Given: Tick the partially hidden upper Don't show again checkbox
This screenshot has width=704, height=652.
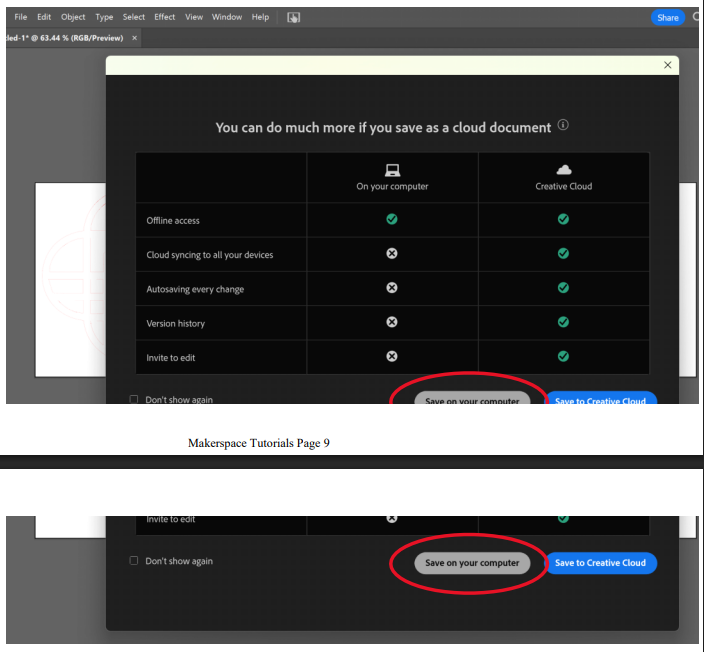Looking at the screenshot, I should coord(134,399).
